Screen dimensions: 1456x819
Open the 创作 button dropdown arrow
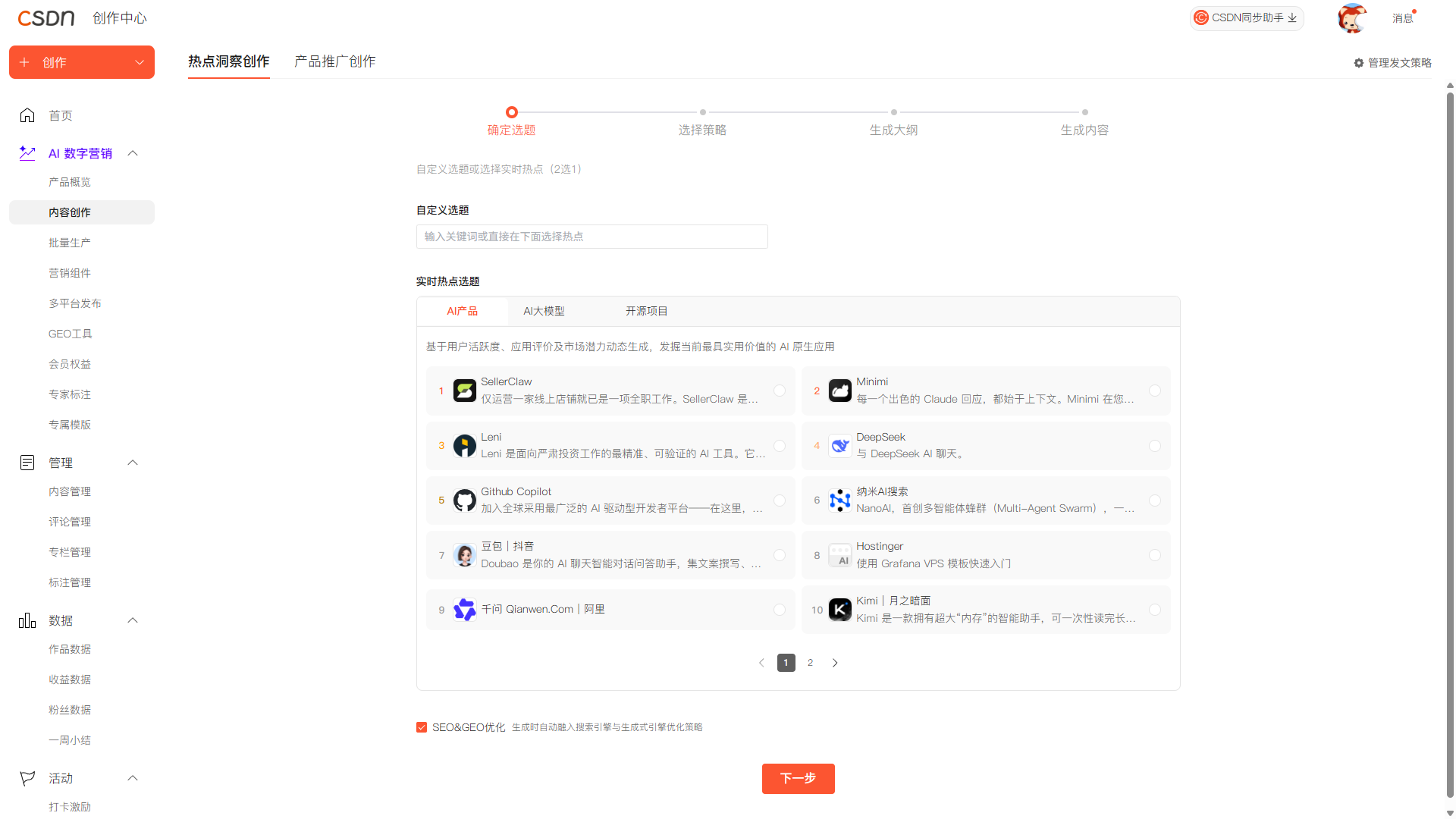[x=140, y=62]
